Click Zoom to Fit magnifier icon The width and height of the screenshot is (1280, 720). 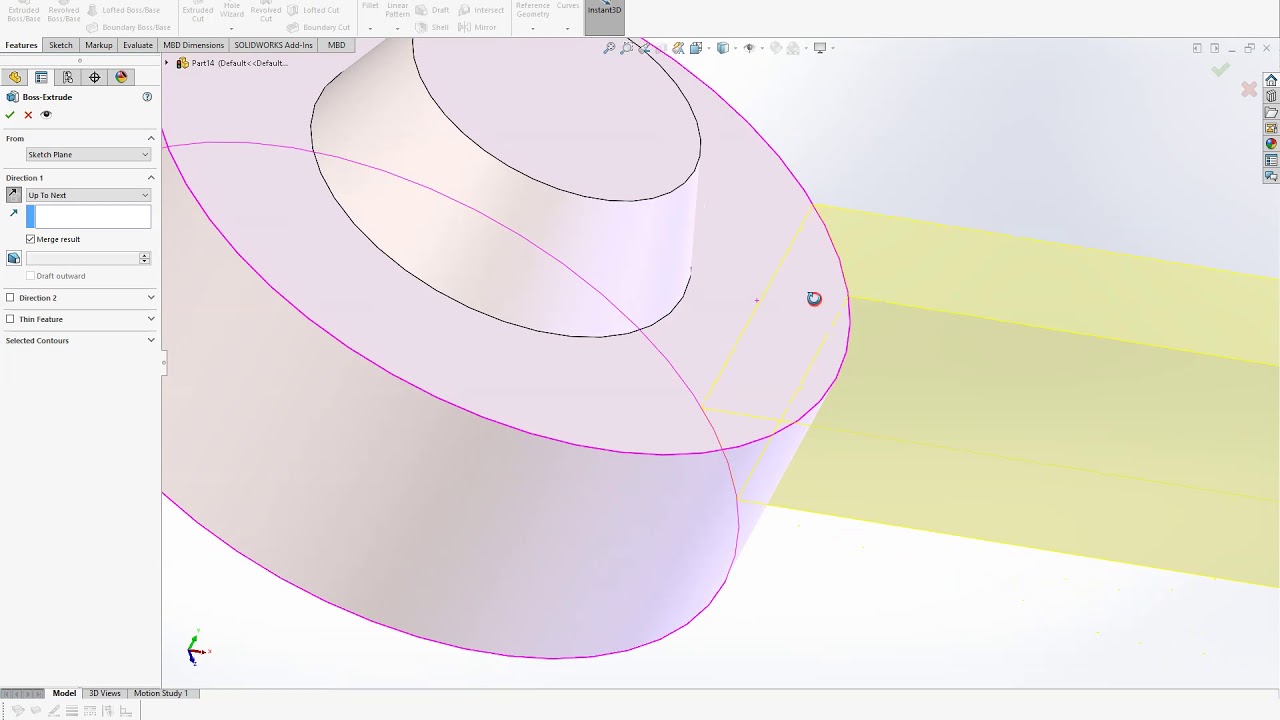click(x=609, y=48)
